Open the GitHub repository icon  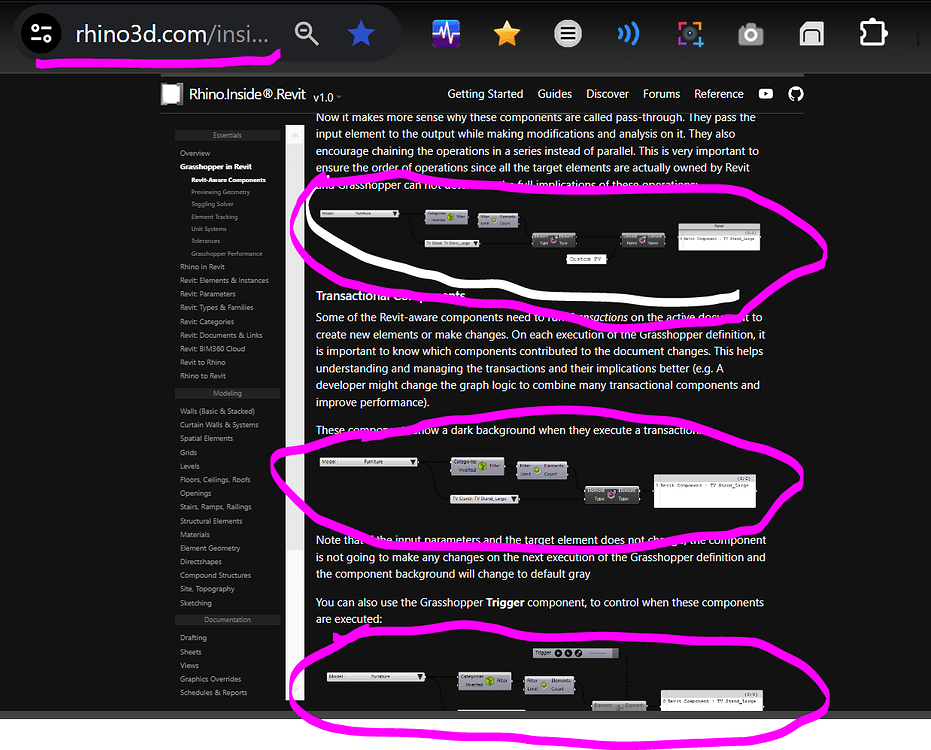point(795,93)
